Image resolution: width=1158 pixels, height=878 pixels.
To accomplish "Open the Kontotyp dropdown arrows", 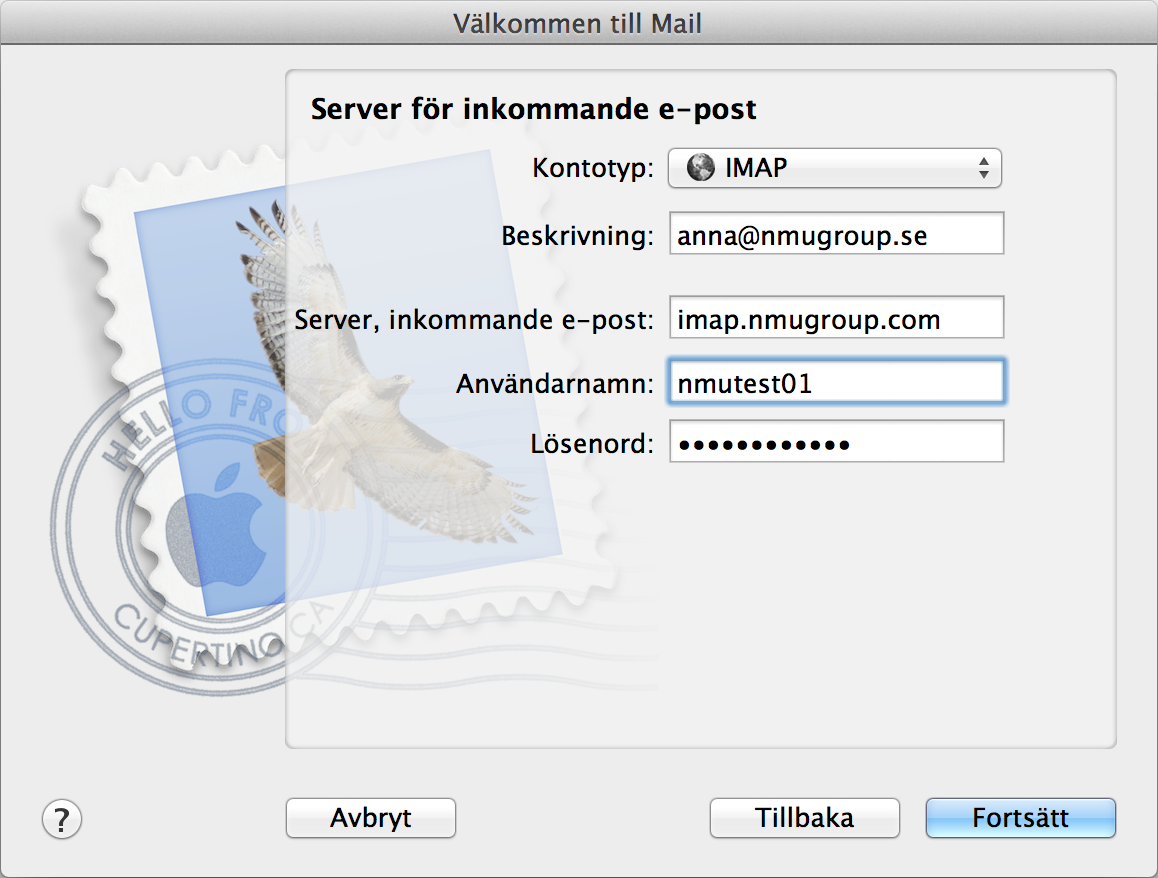I will pos(983,168).
